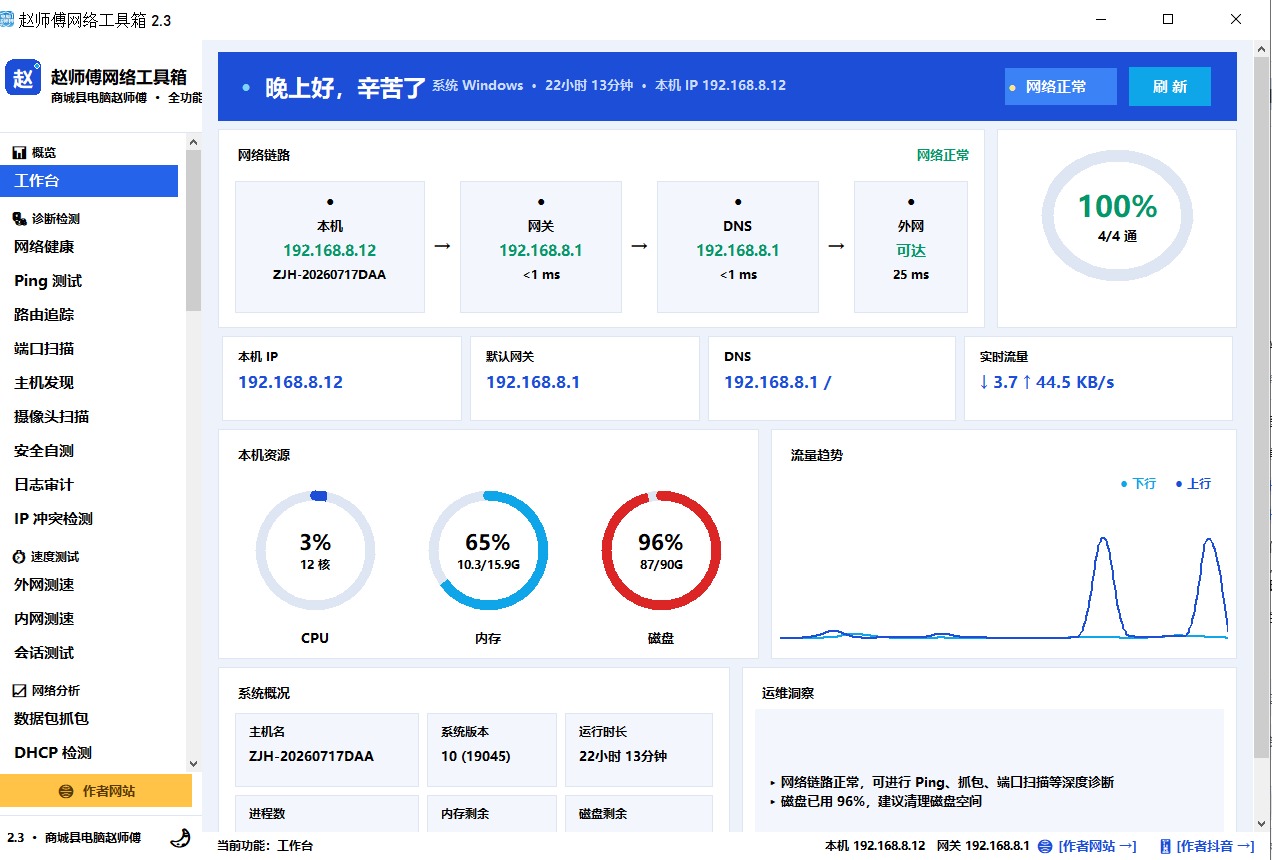
Task: Click main panel scroll down arrow
Action: [1261, 822]
